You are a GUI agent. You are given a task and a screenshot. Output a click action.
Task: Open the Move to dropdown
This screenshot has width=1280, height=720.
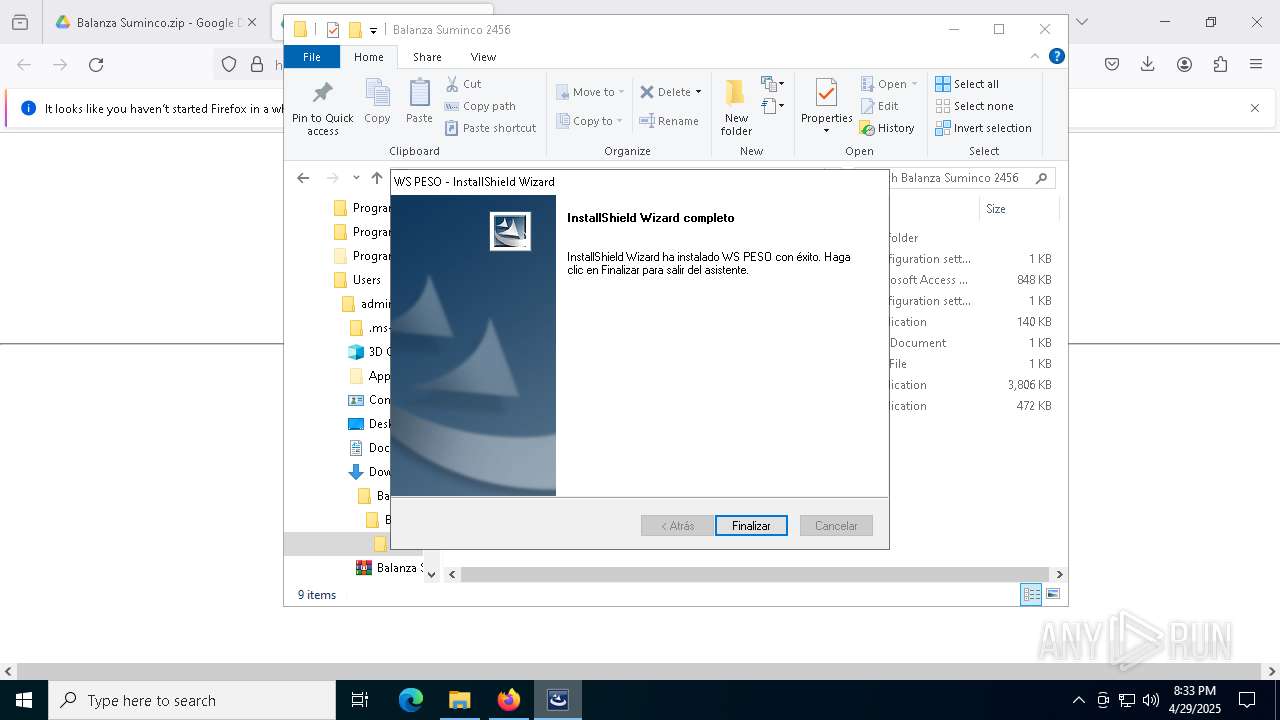590,92
